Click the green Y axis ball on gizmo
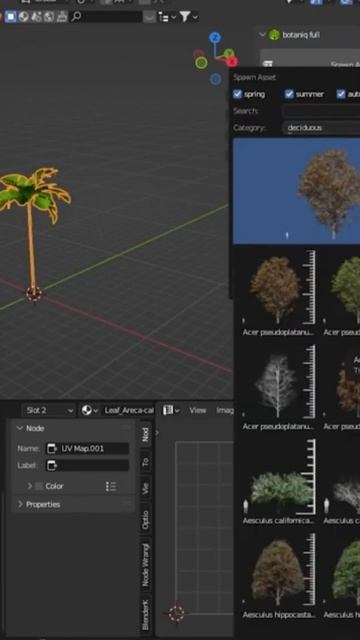The width and height of the screenshot is (360, 640). coord(229,53)
